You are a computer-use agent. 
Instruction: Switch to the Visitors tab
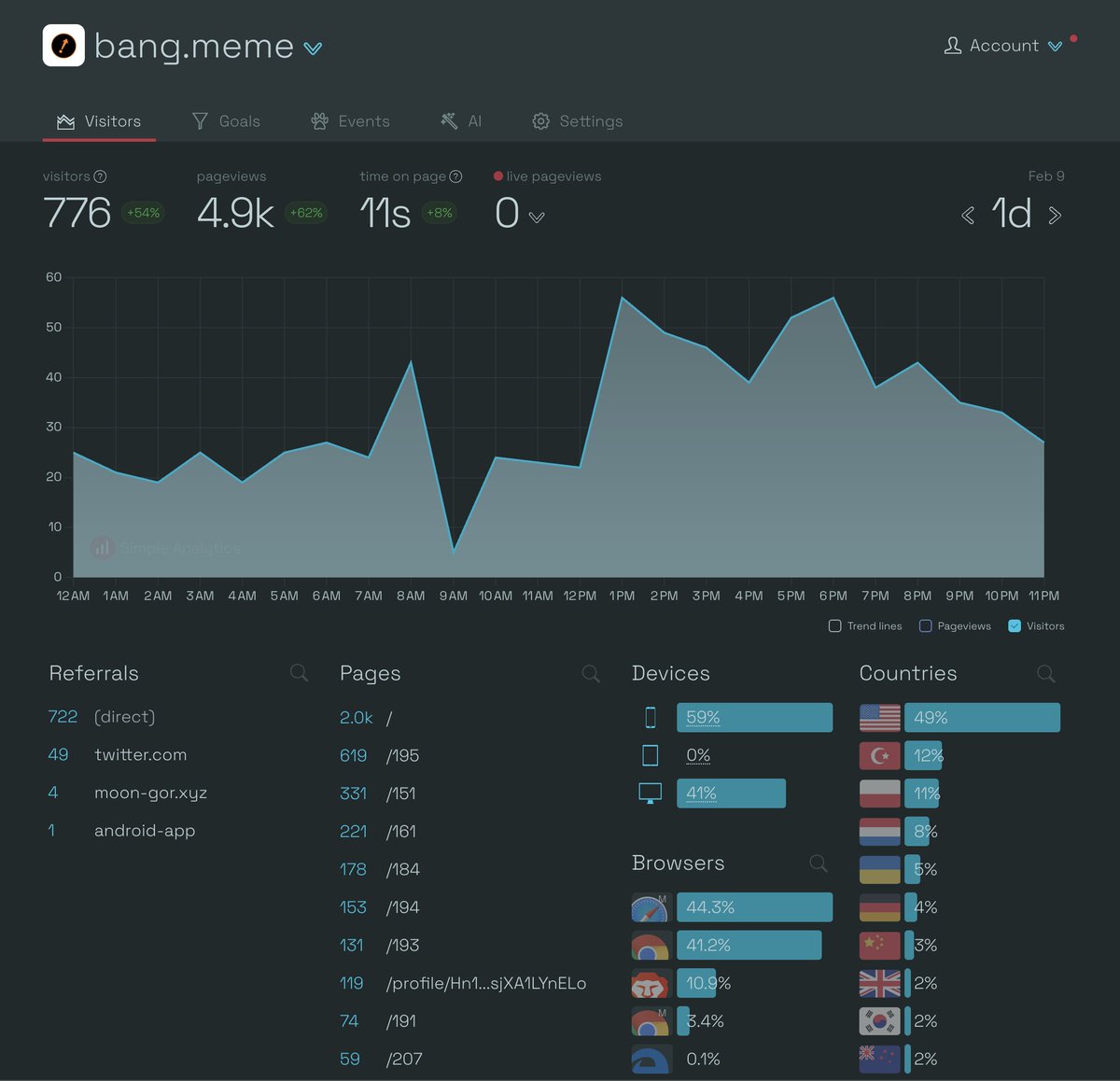99,121
